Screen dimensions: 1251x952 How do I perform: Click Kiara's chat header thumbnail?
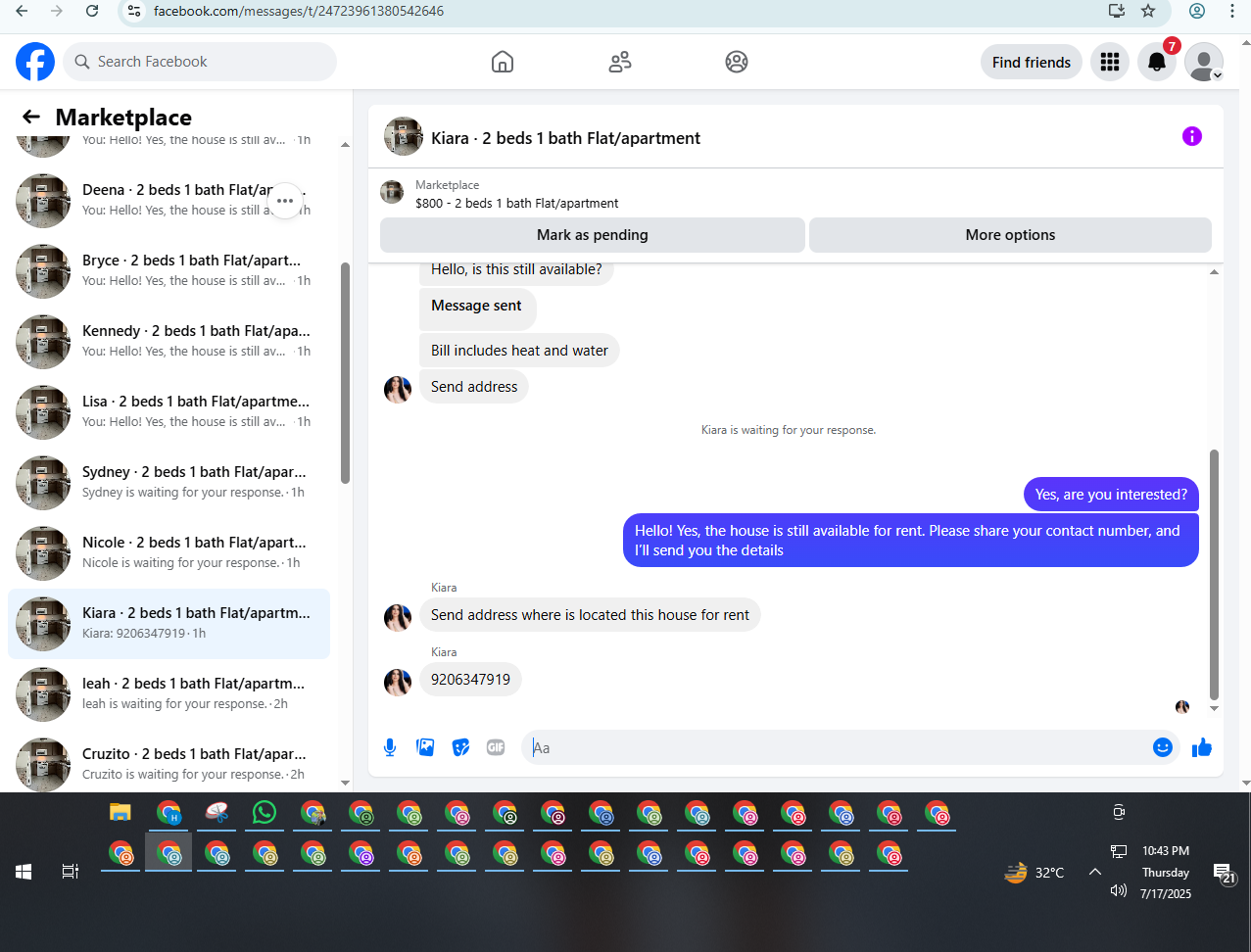click(403, 137)
